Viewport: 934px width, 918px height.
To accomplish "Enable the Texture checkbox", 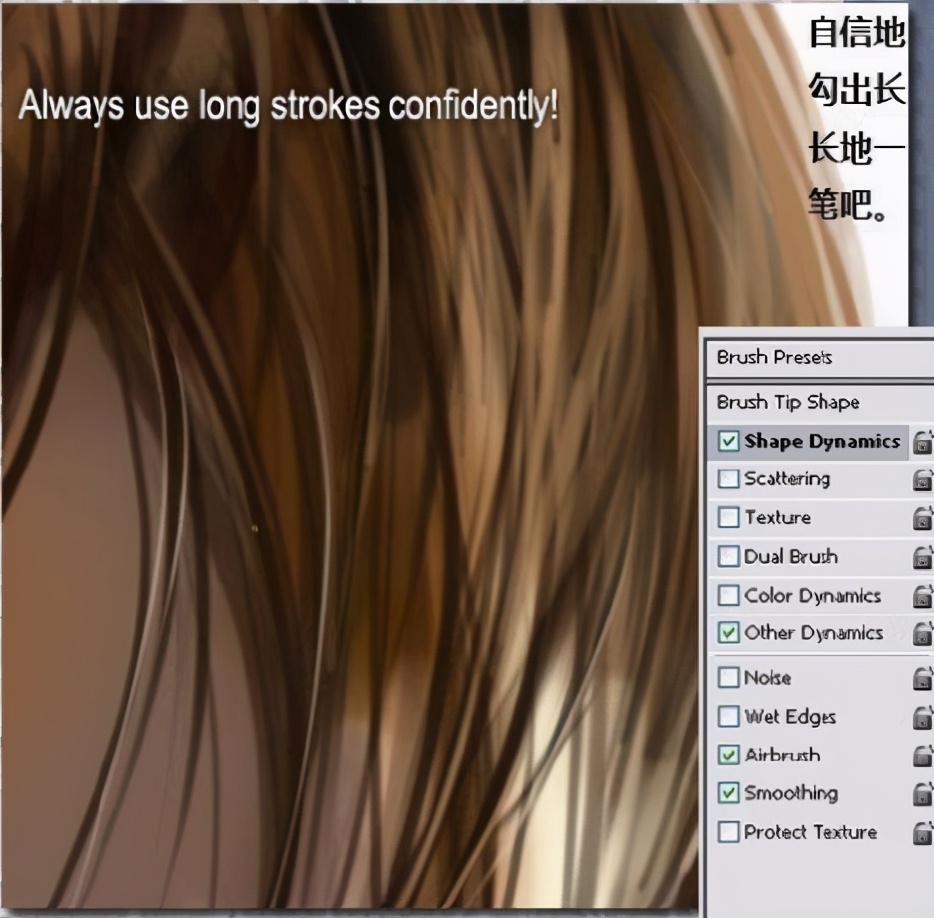I will tap(728, 517).
